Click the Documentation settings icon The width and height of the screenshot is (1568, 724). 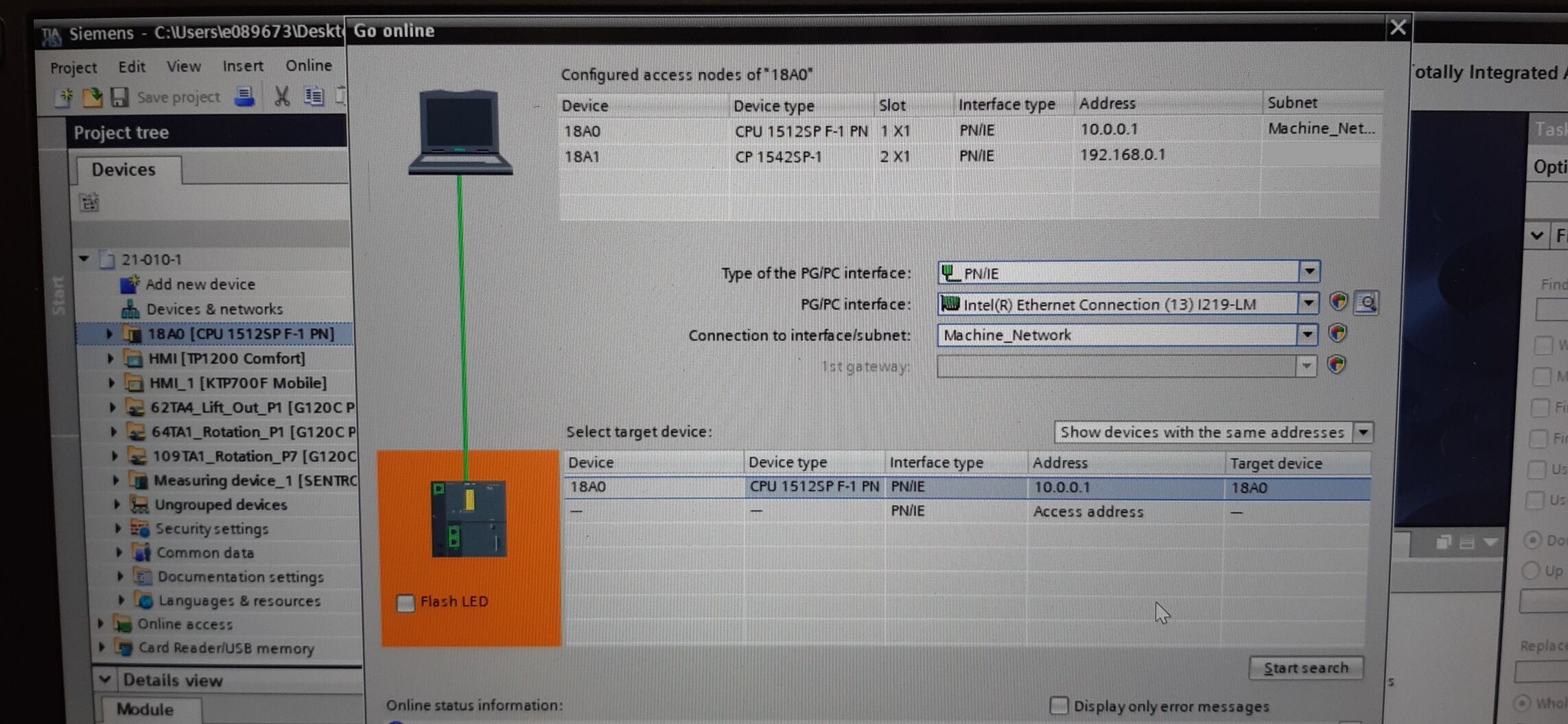143,576
